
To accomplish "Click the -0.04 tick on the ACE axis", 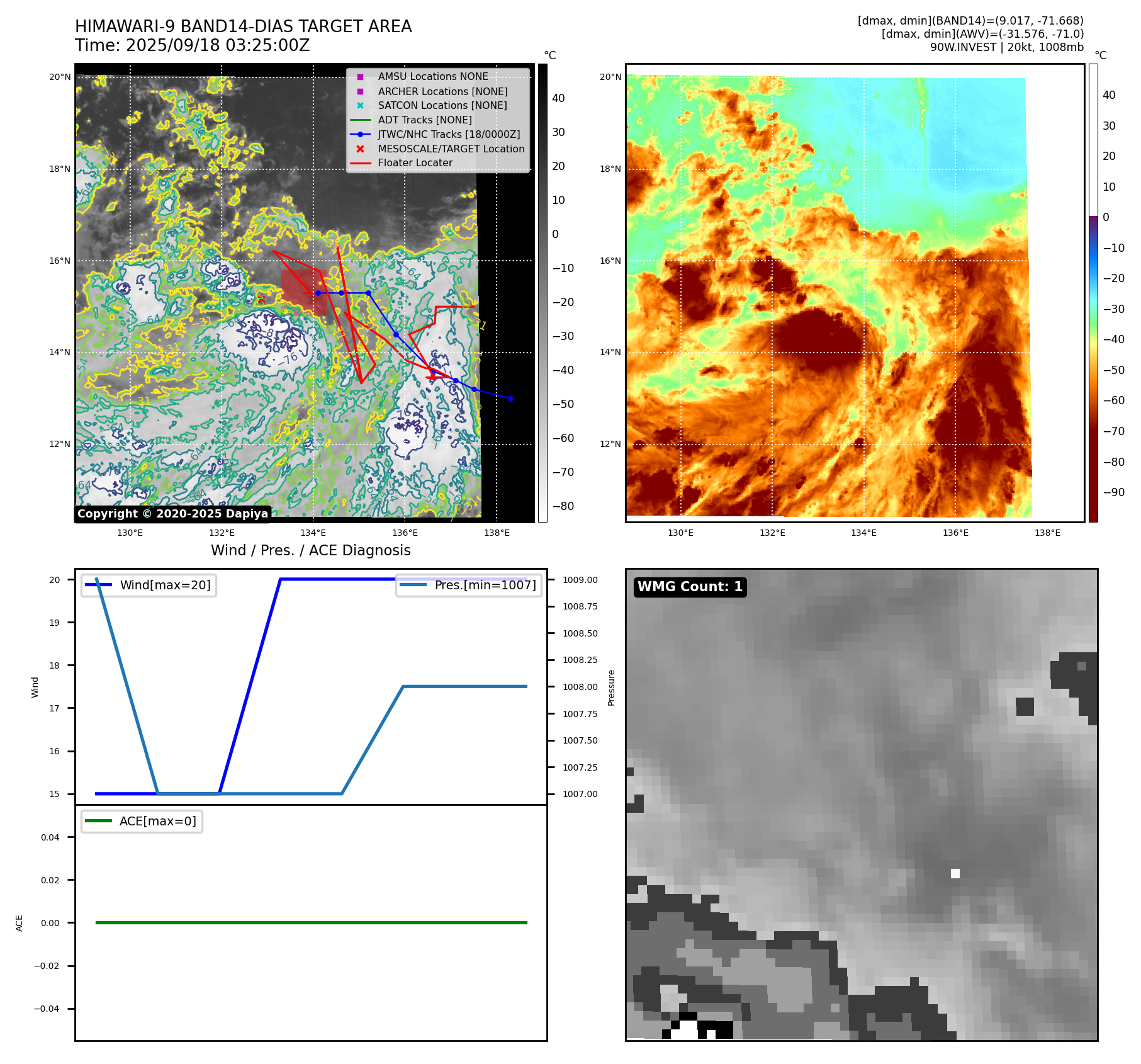I will click(47, 1009).
